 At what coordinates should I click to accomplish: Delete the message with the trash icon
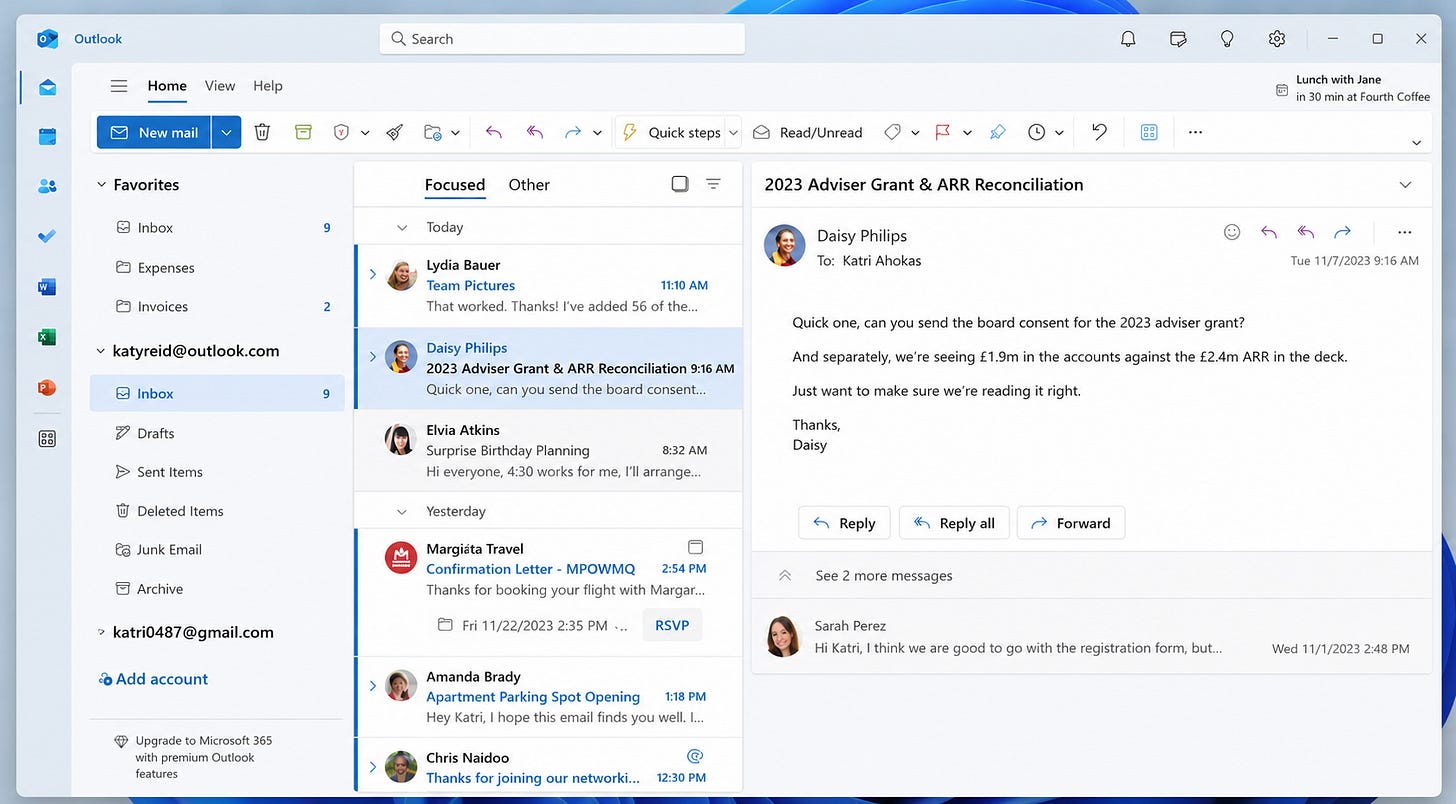(x=262, y=132)
